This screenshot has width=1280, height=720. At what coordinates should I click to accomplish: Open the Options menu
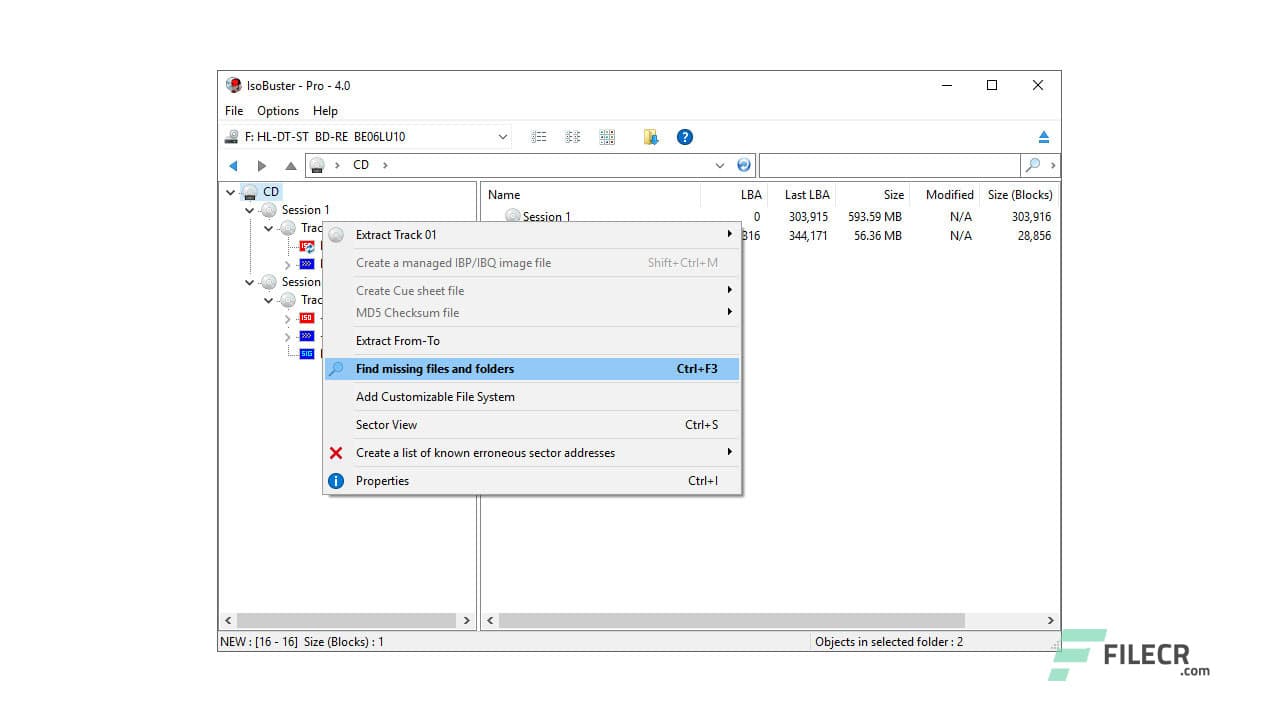[x=277, y=111]
